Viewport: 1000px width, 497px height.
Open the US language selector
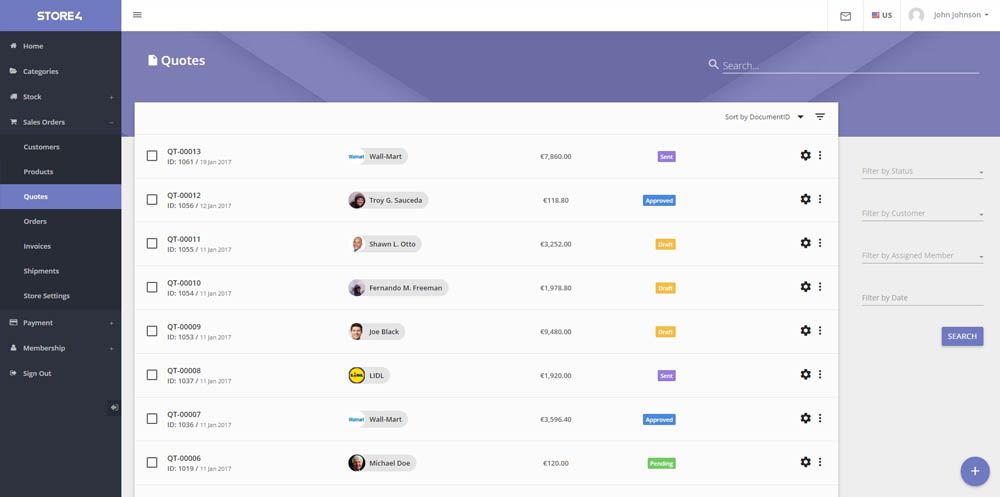pyautogui.click(x=881, y=15)
